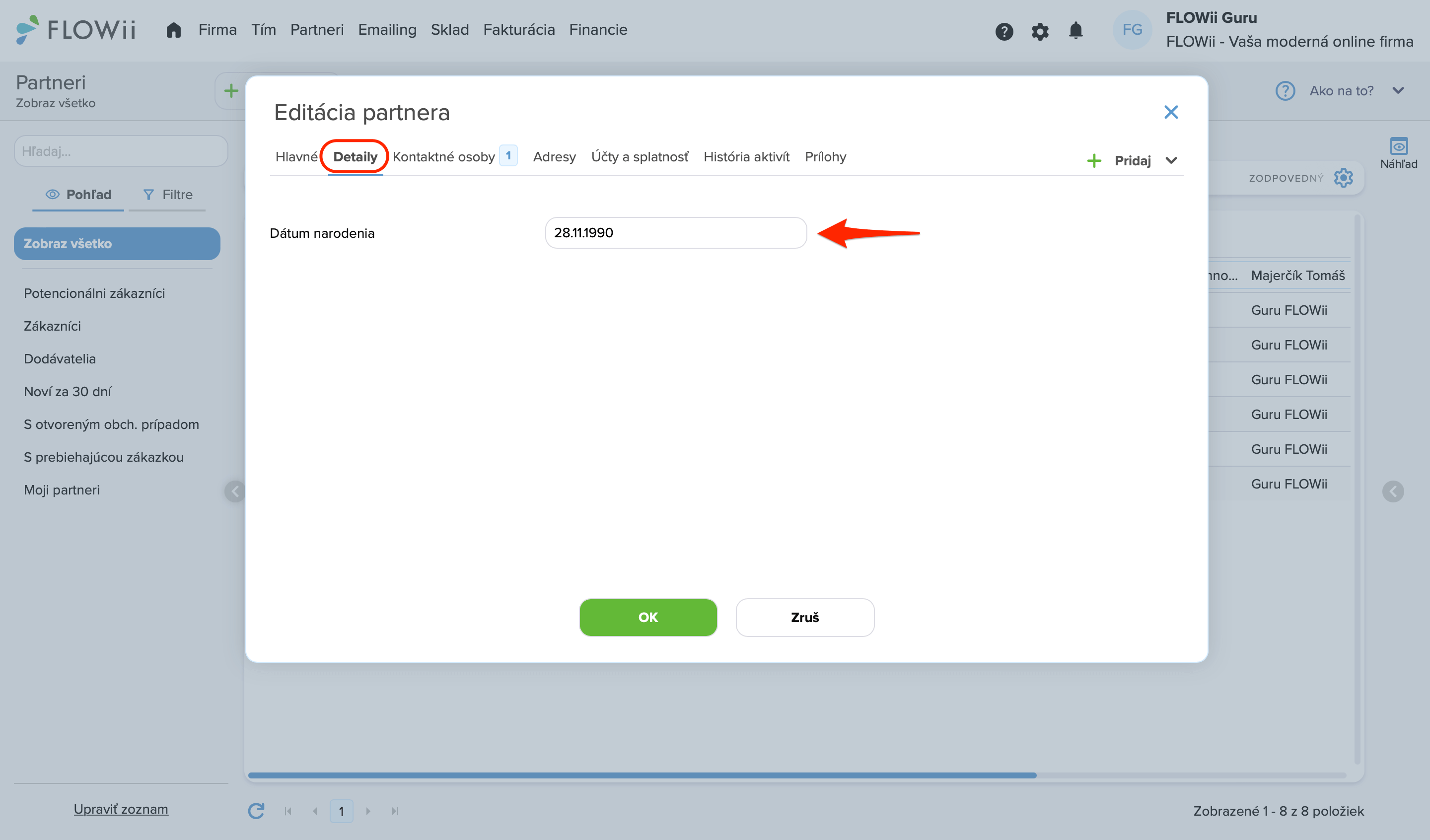Refresh the partner list
Screen dimensions: 1430x840
257,811
